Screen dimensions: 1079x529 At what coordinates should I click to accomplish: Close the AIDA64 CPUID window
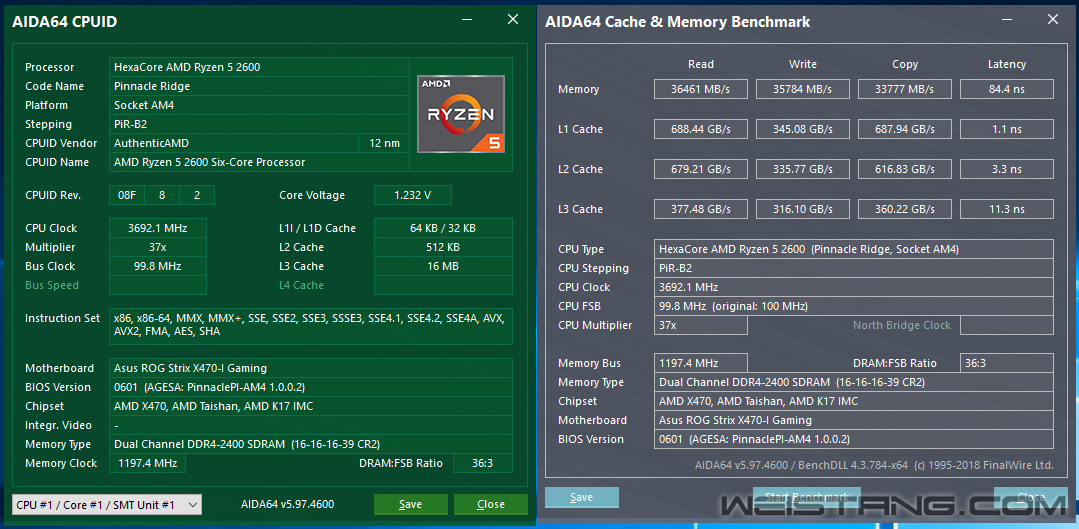point(513,20)
